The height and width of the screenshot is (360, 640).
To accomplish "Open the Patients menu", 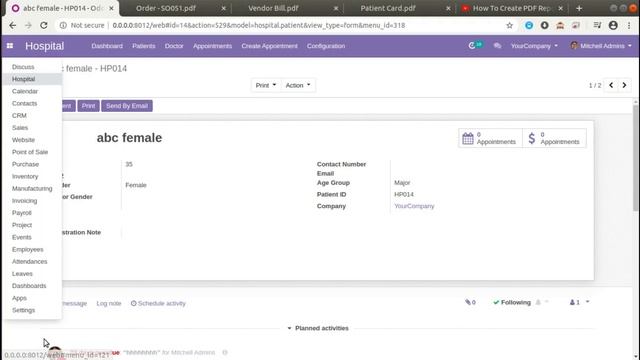I will point(144,46).
